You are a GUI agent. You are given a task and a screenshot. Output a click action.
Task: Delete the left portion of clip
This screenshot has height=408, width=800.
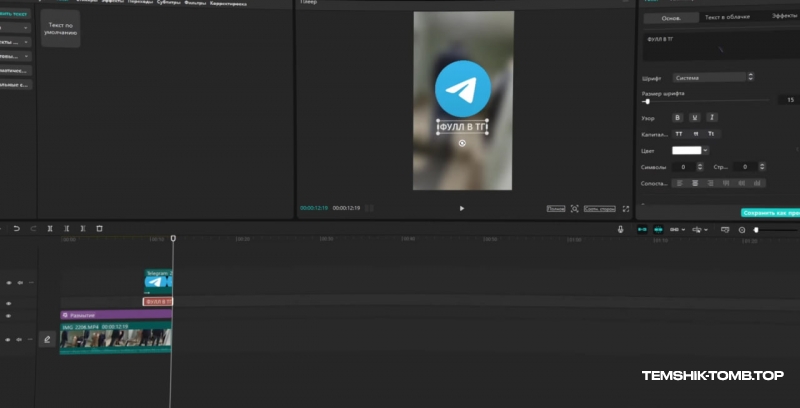click(x=66, y=229)
